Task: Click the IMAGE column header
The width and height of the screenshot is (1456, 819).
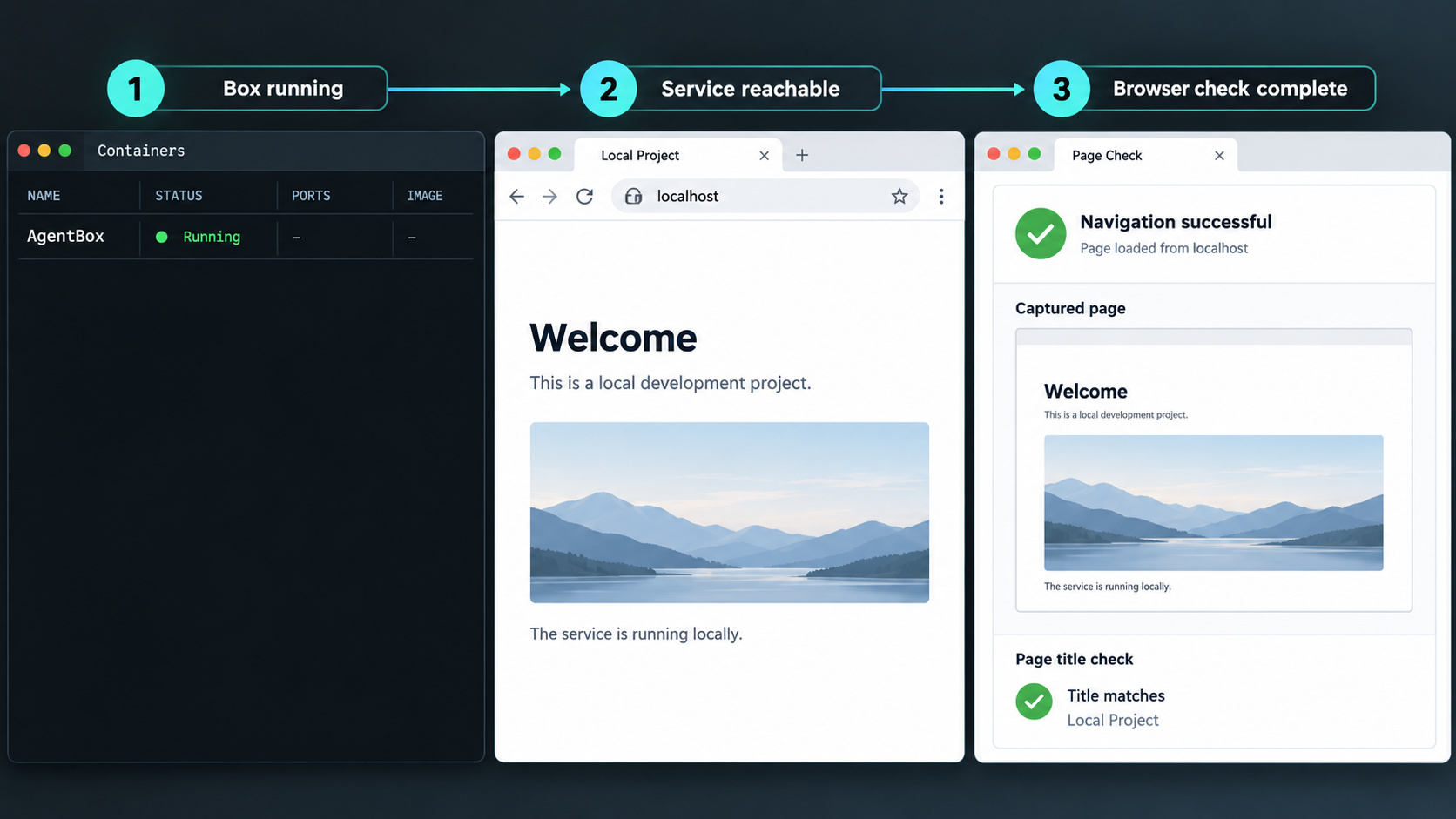Action: 425,196
